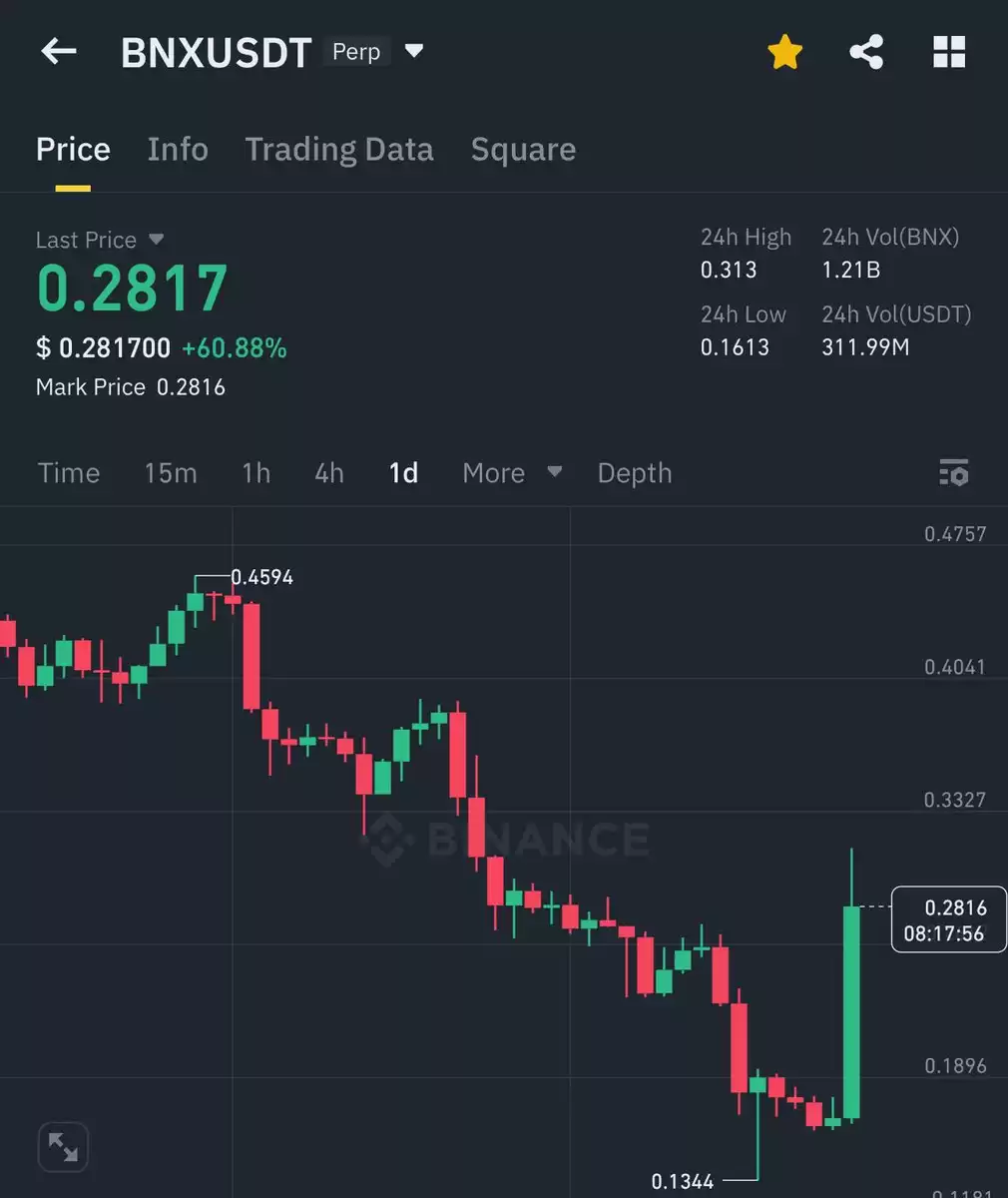
Task: Tap the Perp contract label
Action: point(356,52)
